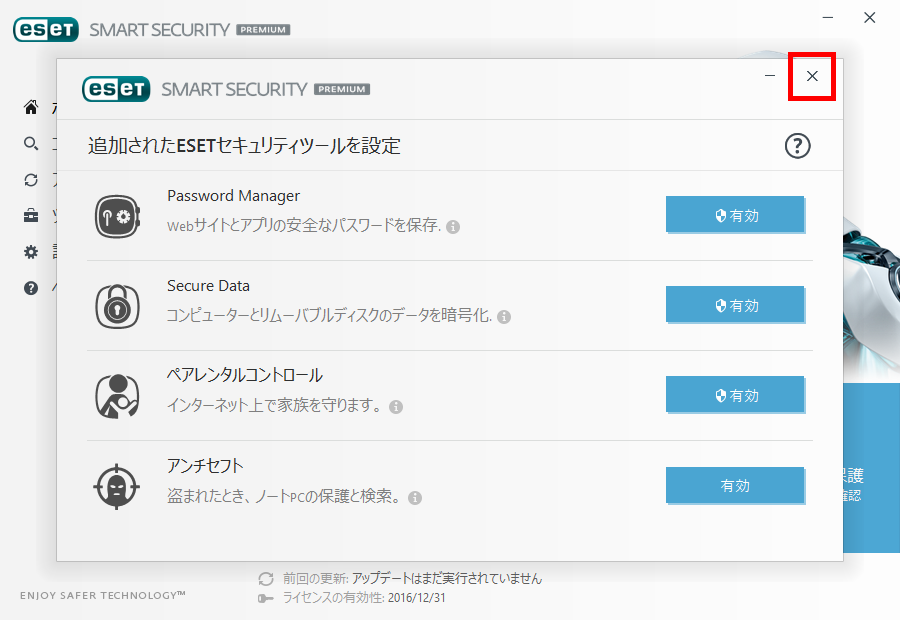This screenshot has width=900, height=620.
Task: Click the ペアレンタルコントロール title text
Action: point(245,375)
